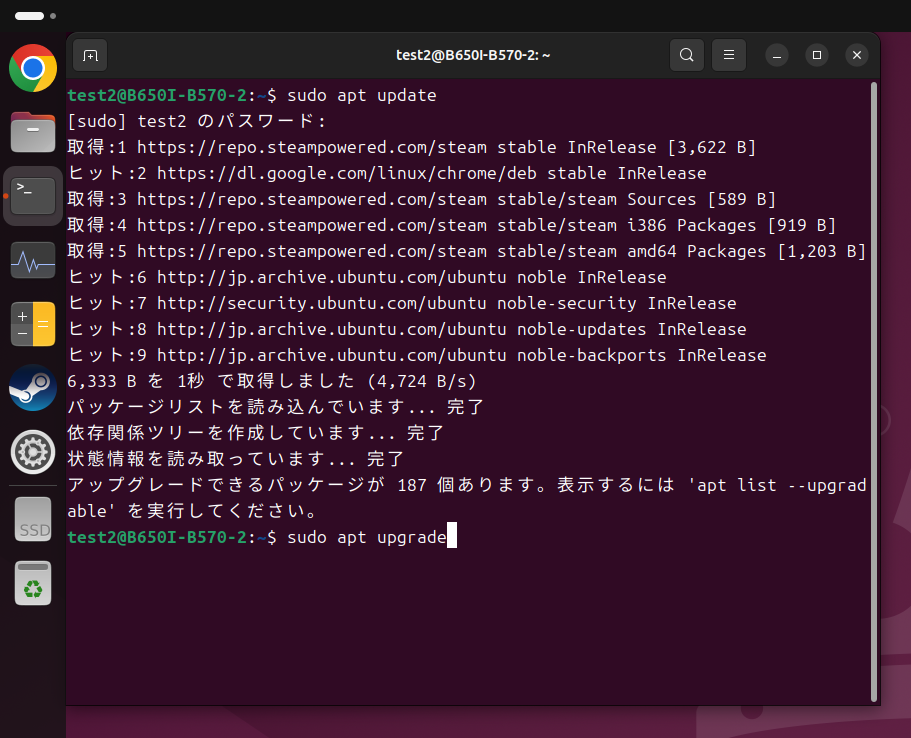Open the SSD drive in the dock

click(x=33, y=519)
